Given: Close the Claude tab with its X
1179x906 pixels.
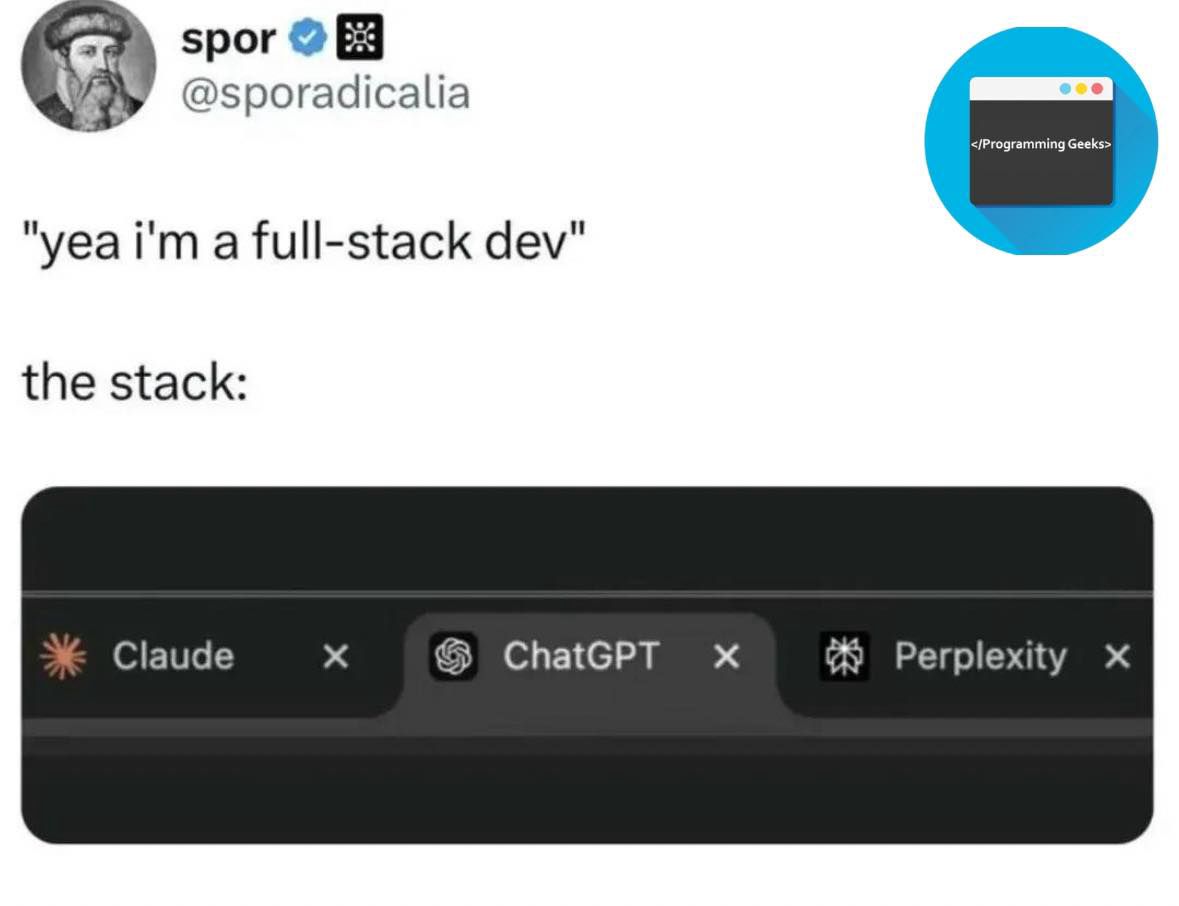Looking at the screenshot, I should click(x=336, y=658).
